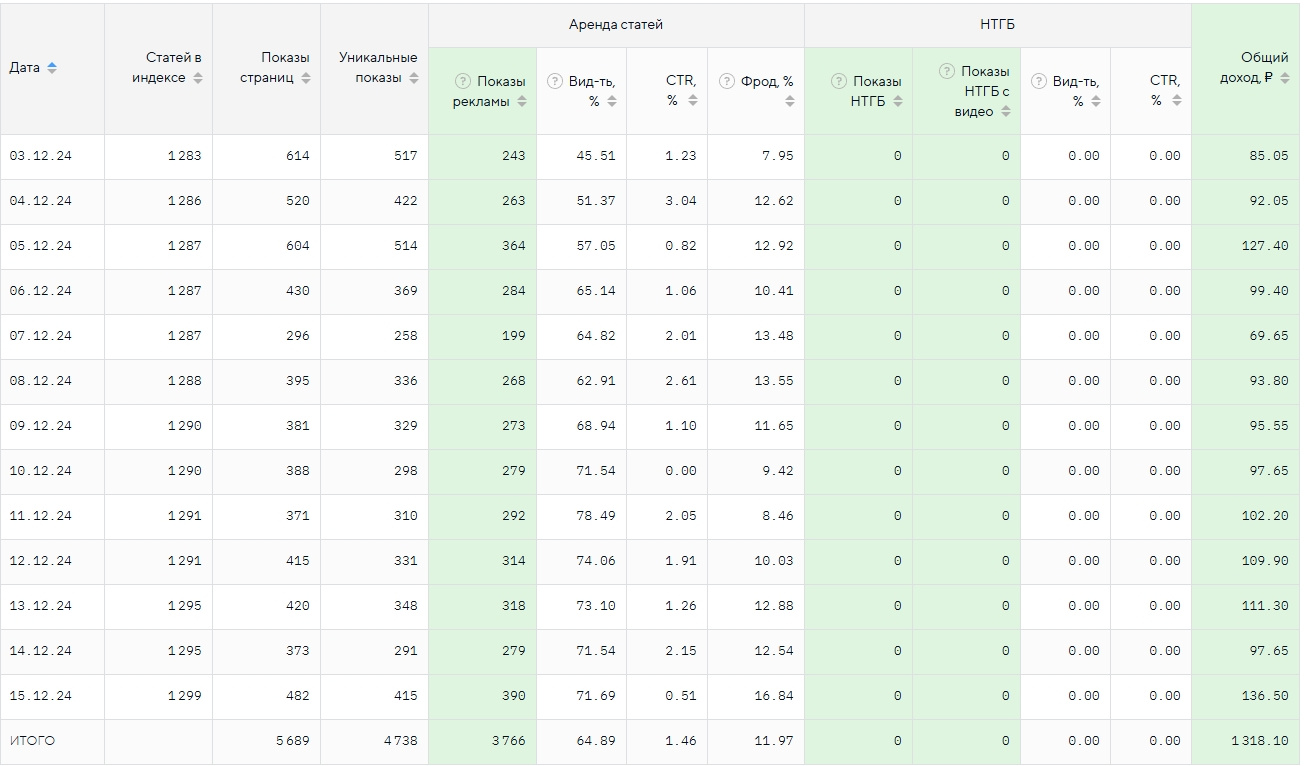Image resolution: width=1306 pixels, height=766 pixels.
Task: Click the 136.50 income cell
Action: coord(1265,696)
